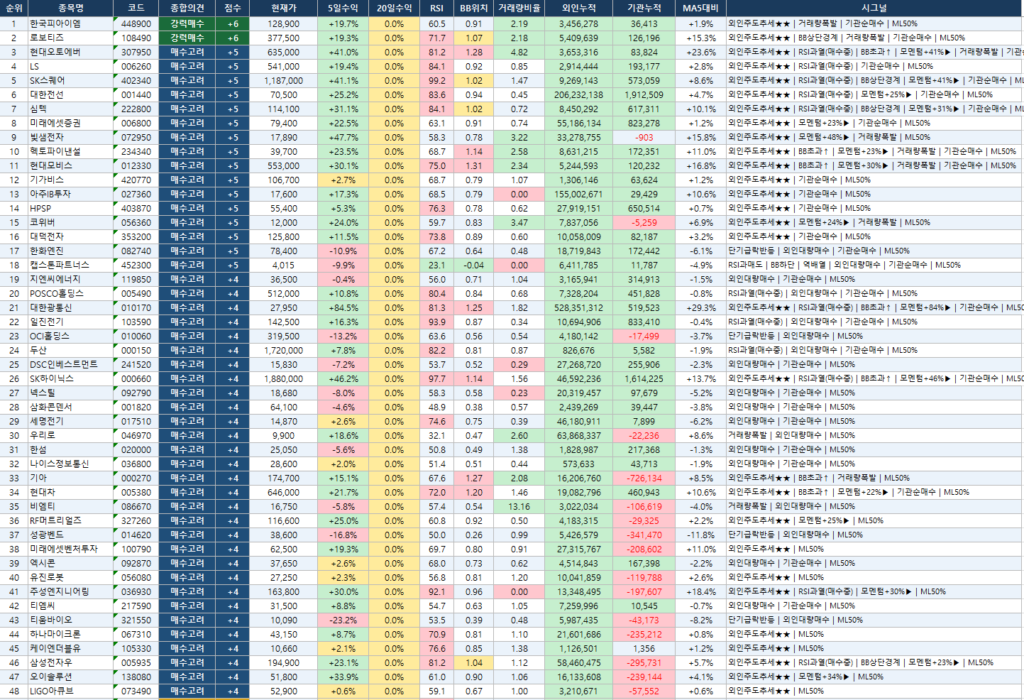Viewport: 1024px width, 700px height.
Task: Select current price 1,187,000
Action: (x=283, y=80)
